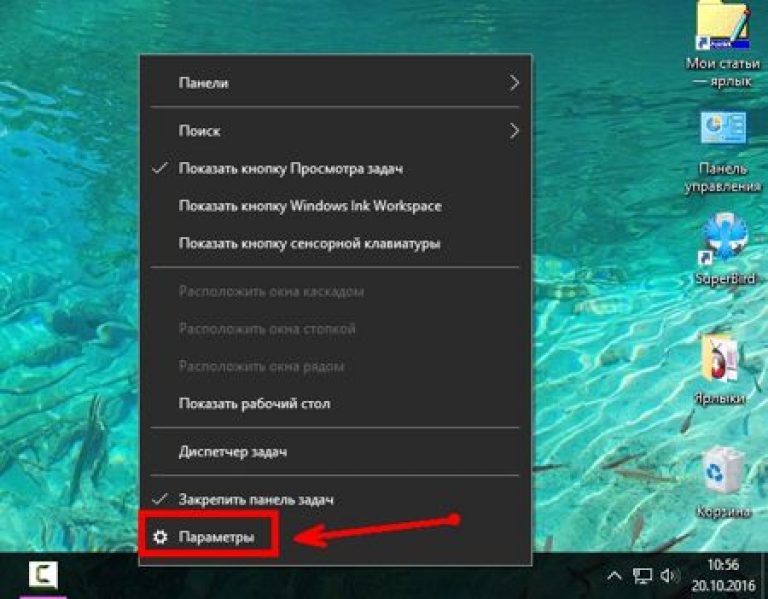The height and width of the screenshot is (599, 768).
Task: Select Показать рабочий стол menu item
Action: (x=254, y=404)
